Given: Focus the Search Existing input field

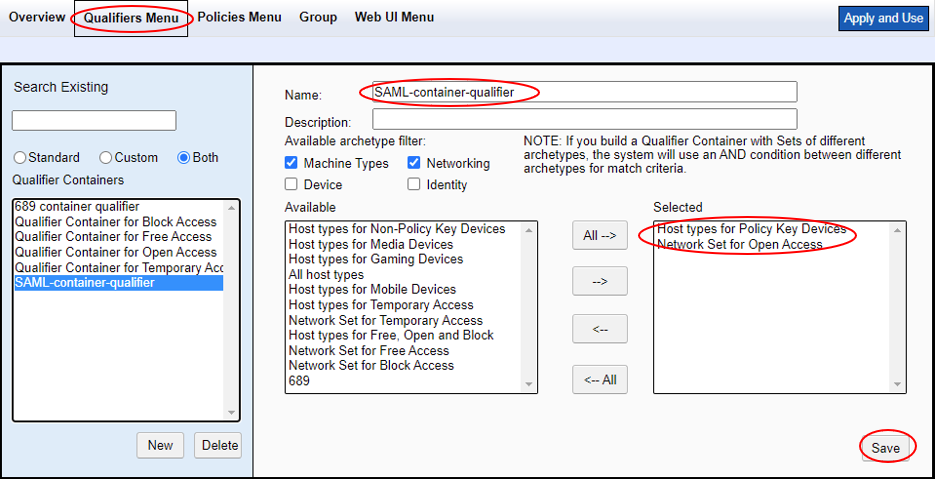Looking at the screenshot, I should 94,120.
